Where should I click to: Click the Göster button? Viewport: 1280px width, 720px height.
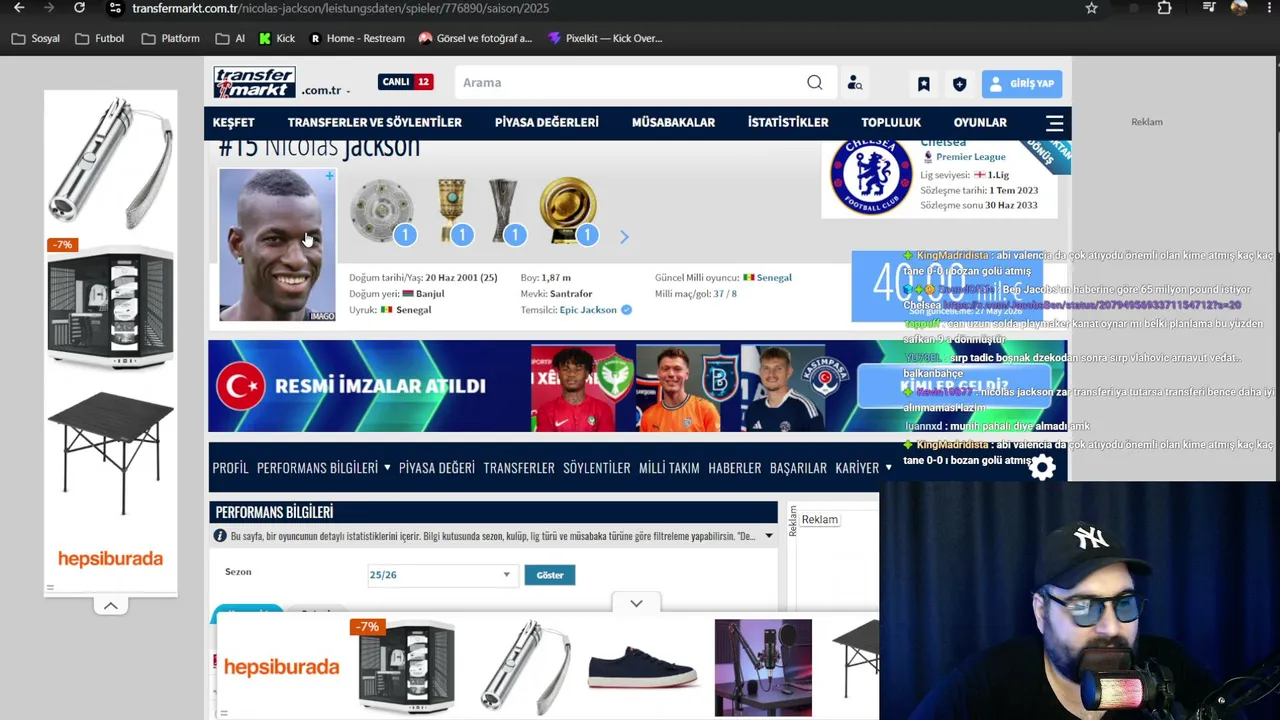click(x=550, y=575)
